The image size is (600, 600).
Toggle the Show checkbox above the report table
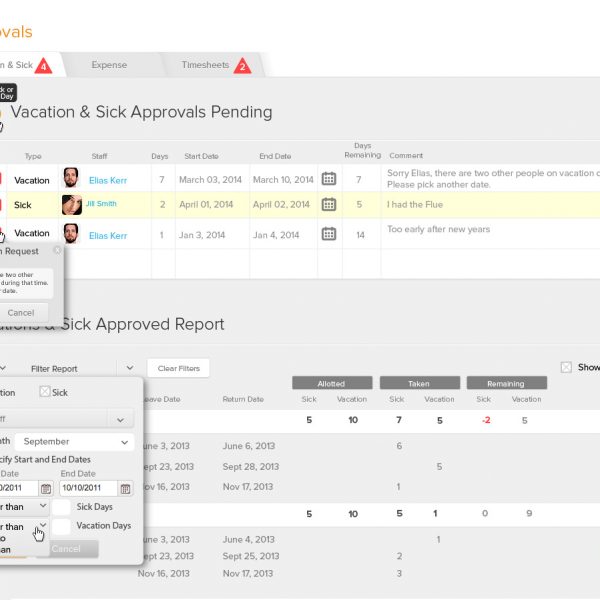(566, 367)
